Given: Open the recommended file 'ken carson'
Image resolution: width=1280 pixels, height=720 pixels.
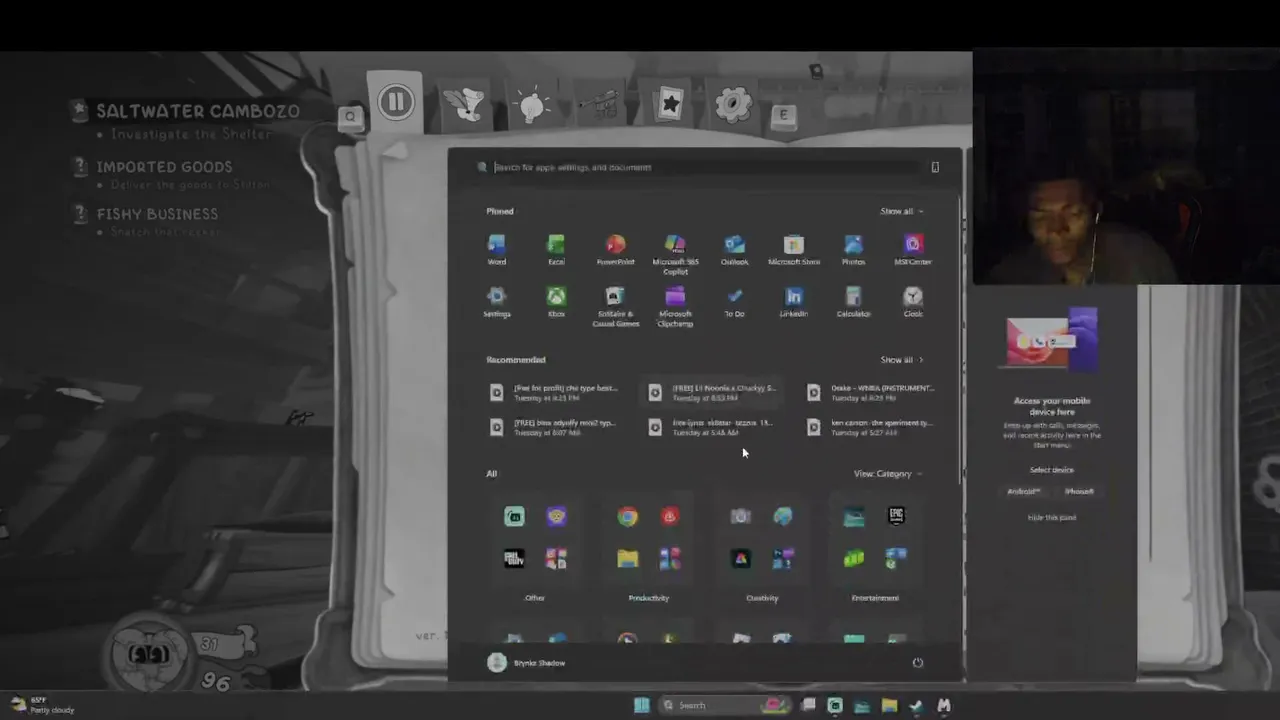Looking at the screenshot, I should click(x=871, y=427).
